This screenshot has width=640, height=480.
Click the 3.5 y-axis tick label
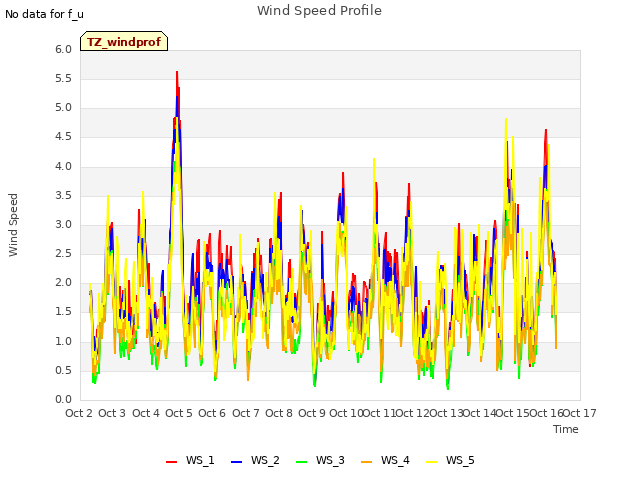(64, 196)
